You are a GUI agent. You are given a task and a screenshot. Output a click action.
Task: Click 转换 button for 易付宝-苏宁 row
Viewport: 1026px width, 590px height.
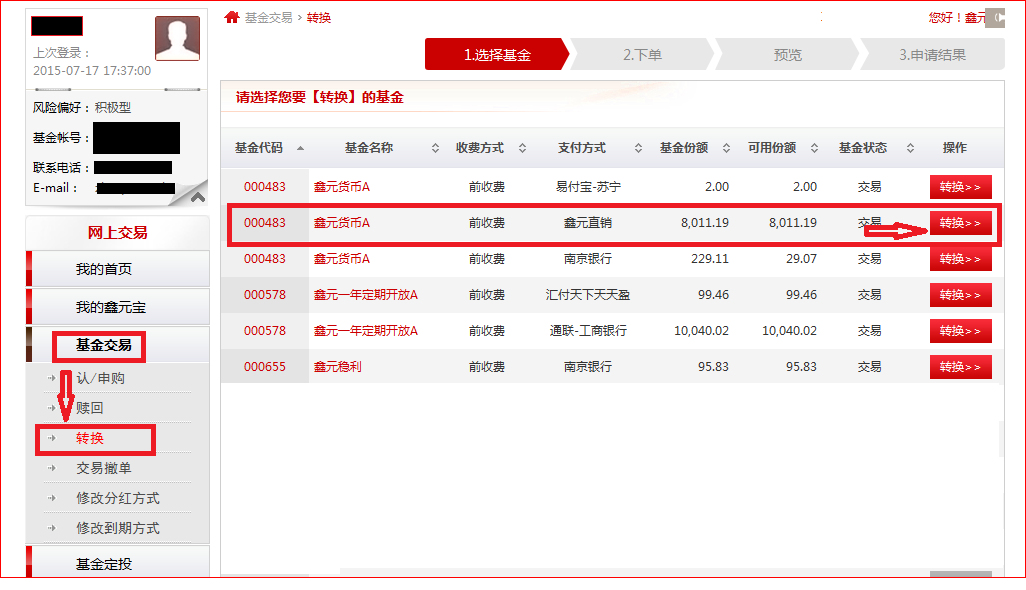click(961, 187)
